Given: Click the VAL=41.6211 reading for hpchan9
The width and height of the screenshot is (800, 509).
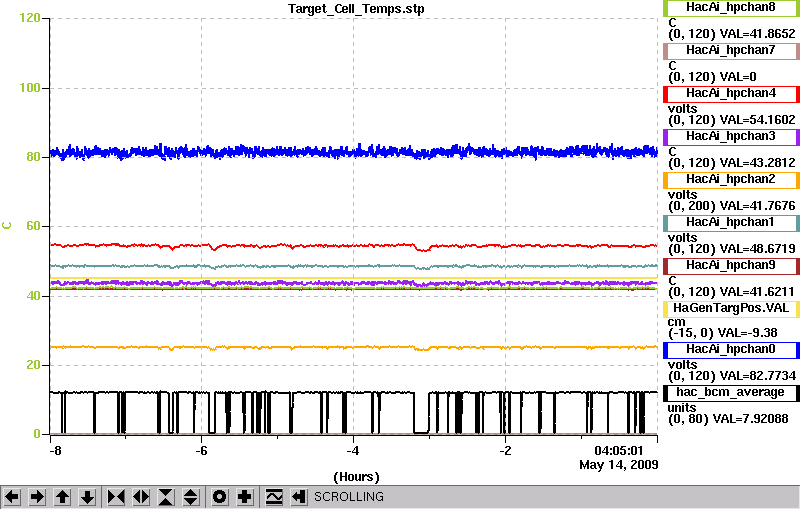Looking at the screenshot, I should coord(757,292).
